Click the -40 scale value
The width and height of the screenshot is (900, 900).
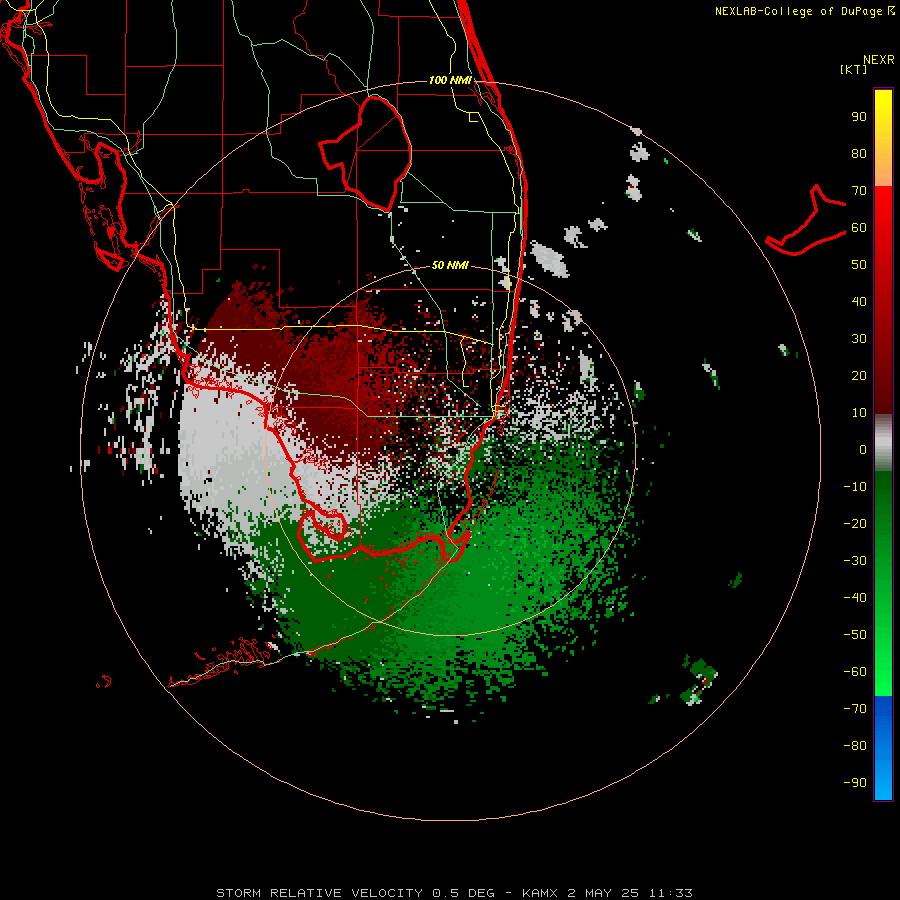[855, 598]
